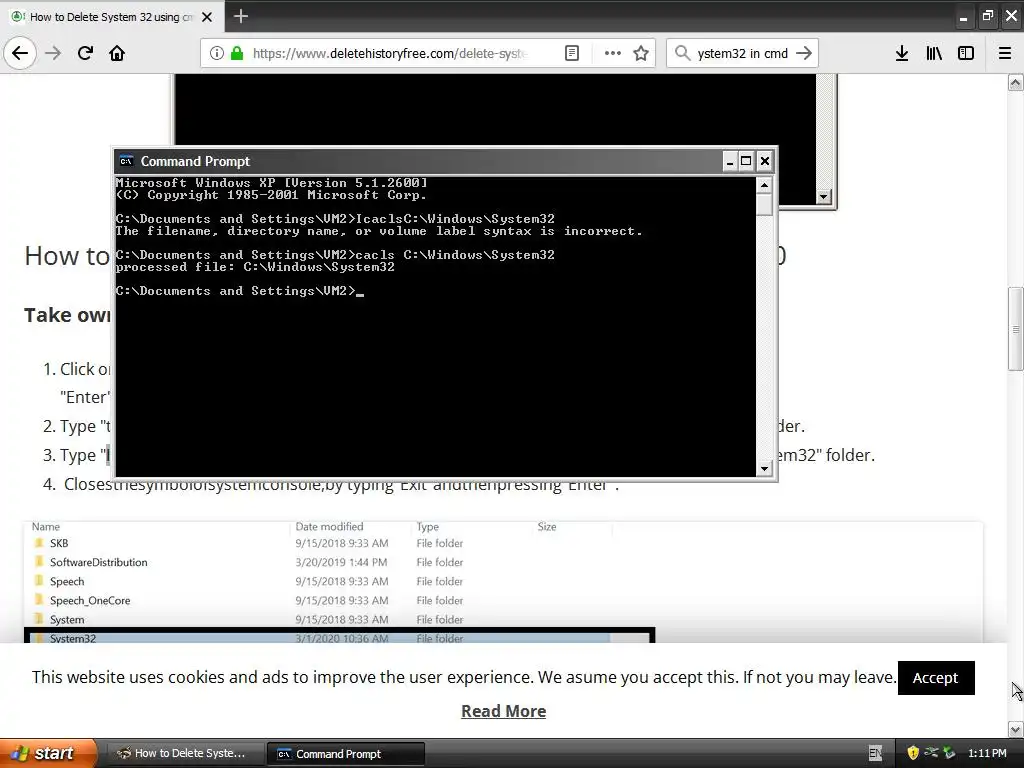The height and width of the screenshot is (768, 1024).
Task: Click the Date modified column header
Action: (329, 526)
